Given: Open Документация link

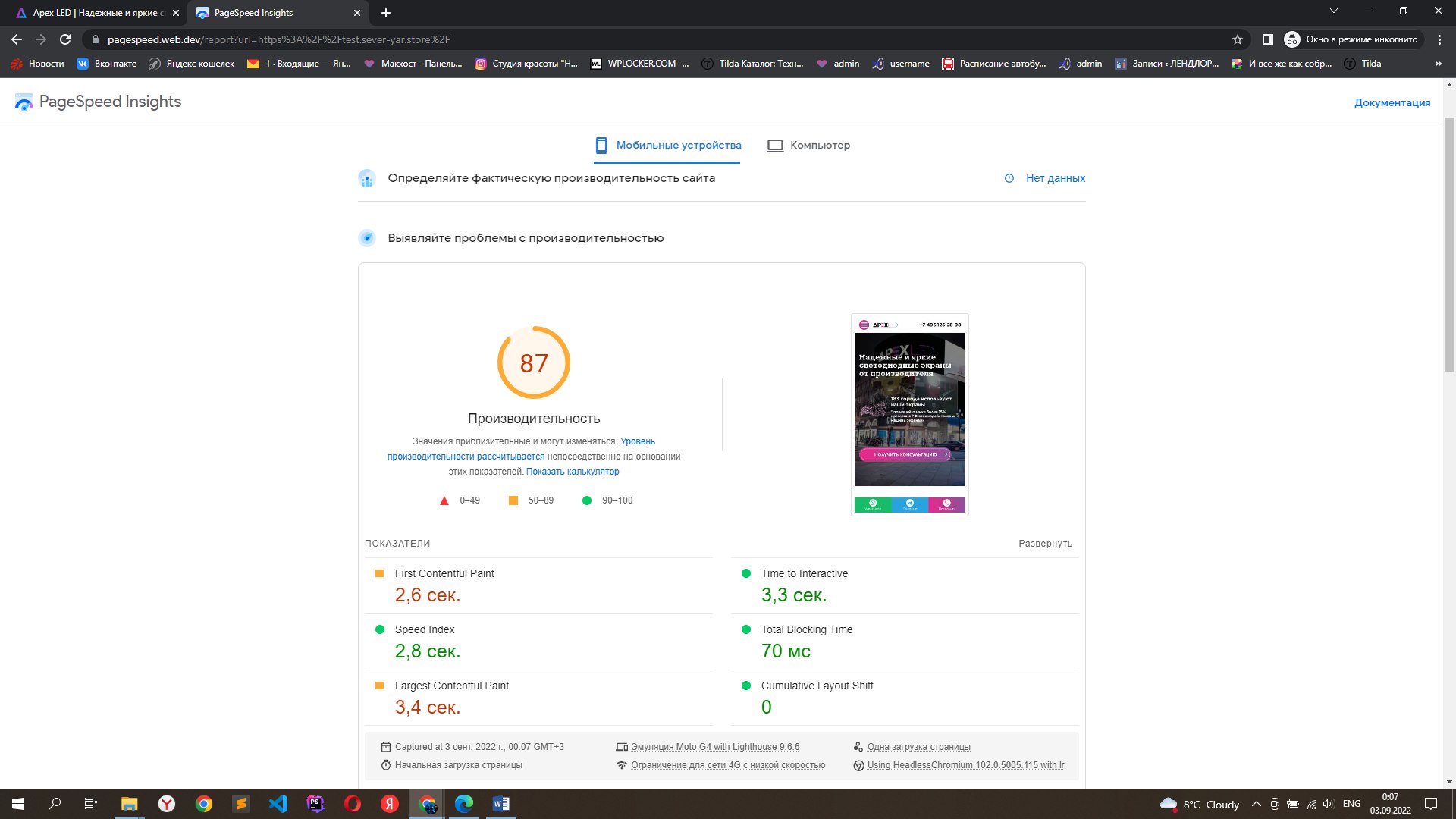Looking at the screenshot, I should point(1392,102).
